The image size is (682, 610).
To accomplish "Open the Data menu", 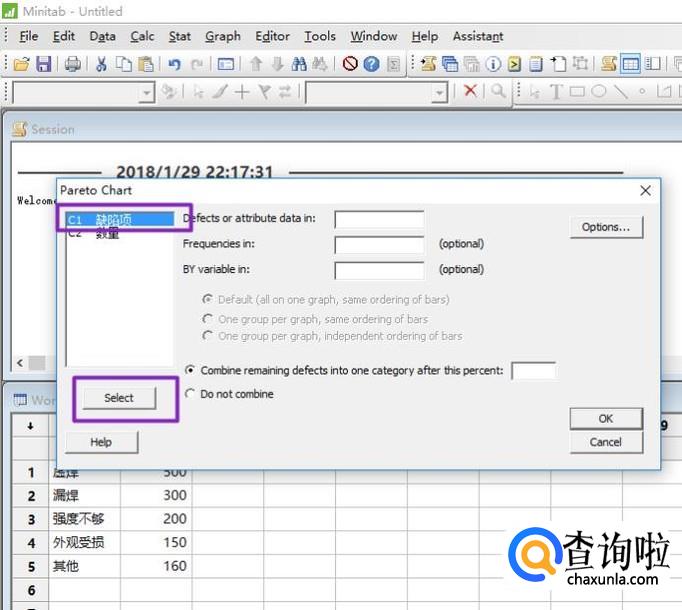I will pyautogui.click(x=103, y=36).
